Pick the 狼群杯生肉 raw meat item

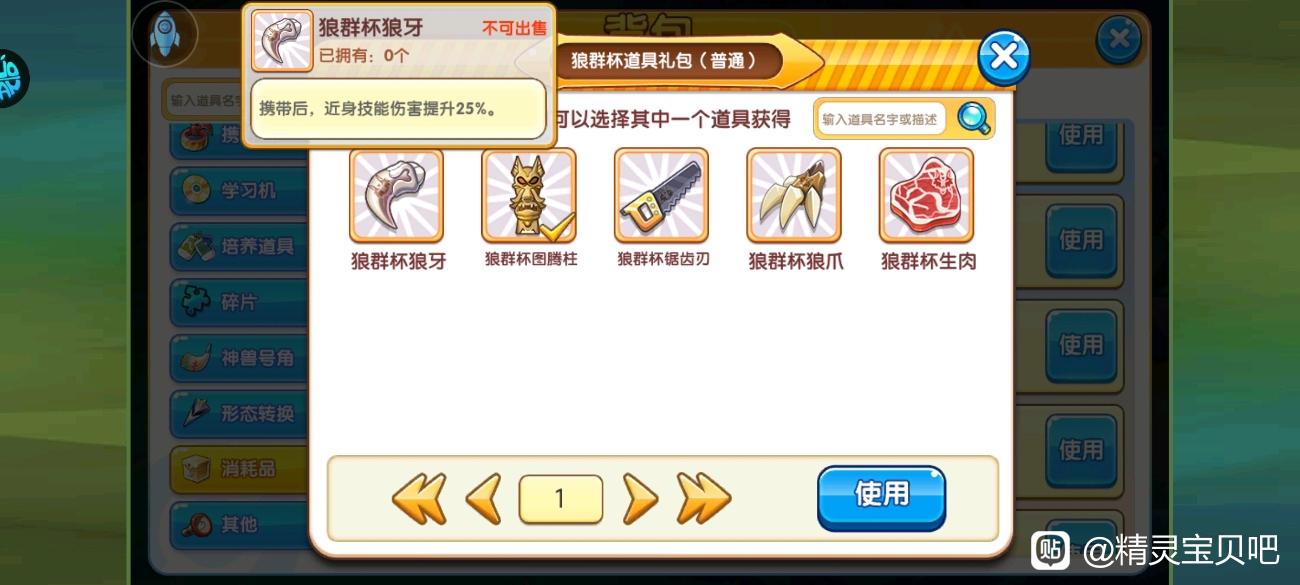pos(927,196)
